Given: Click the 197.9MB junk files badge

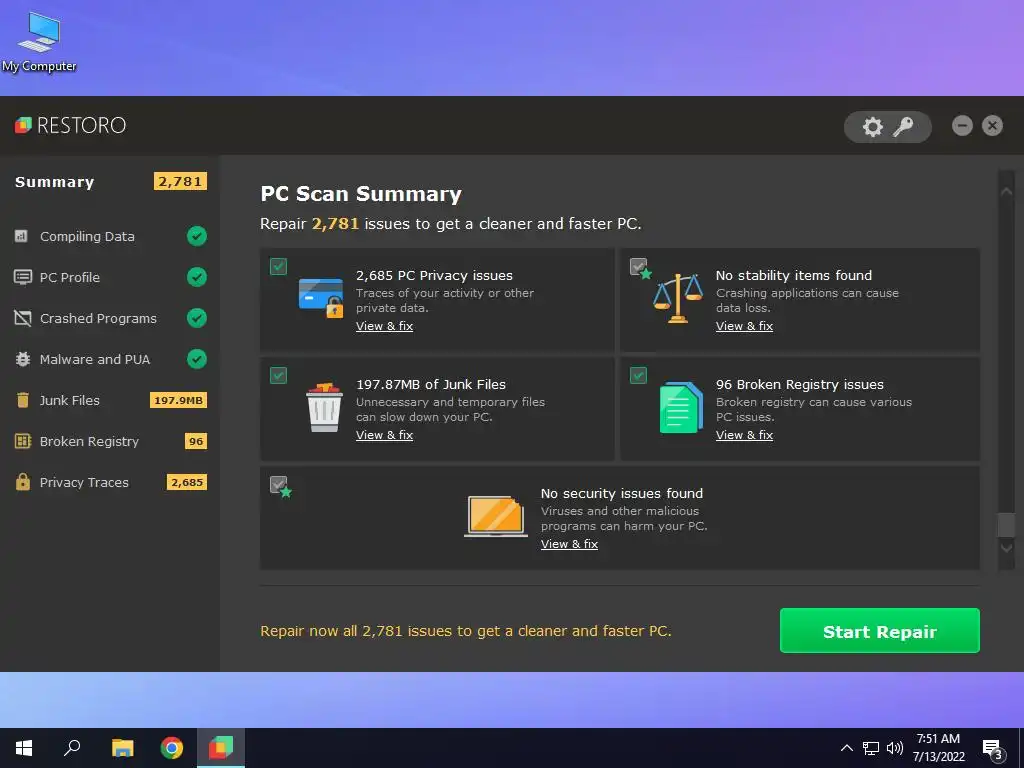Looking at the screenshot, I should [x=178, y=400].
